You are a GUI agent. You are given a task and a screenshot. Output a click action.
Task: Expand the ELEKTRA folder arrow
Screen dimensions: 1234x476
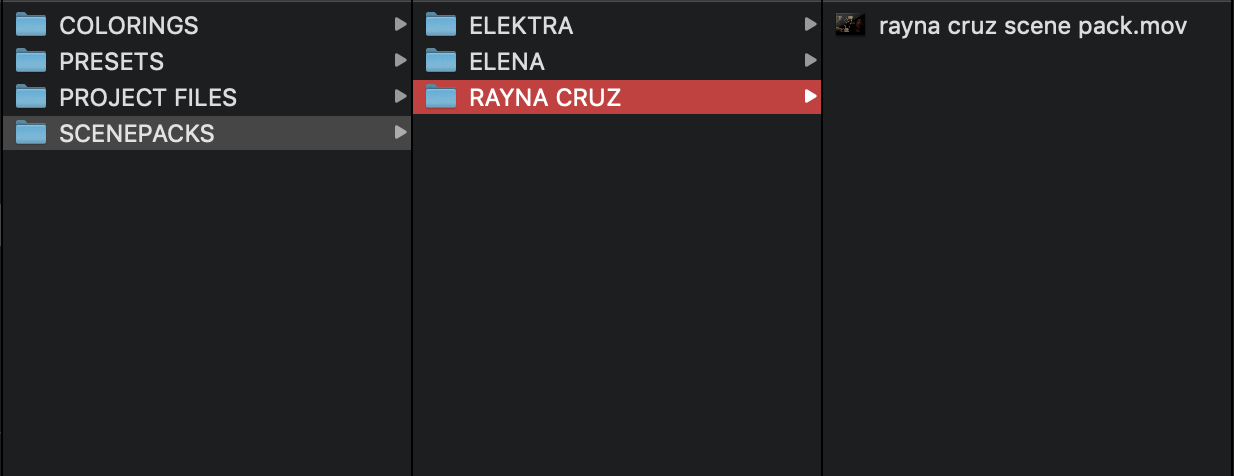810,25
